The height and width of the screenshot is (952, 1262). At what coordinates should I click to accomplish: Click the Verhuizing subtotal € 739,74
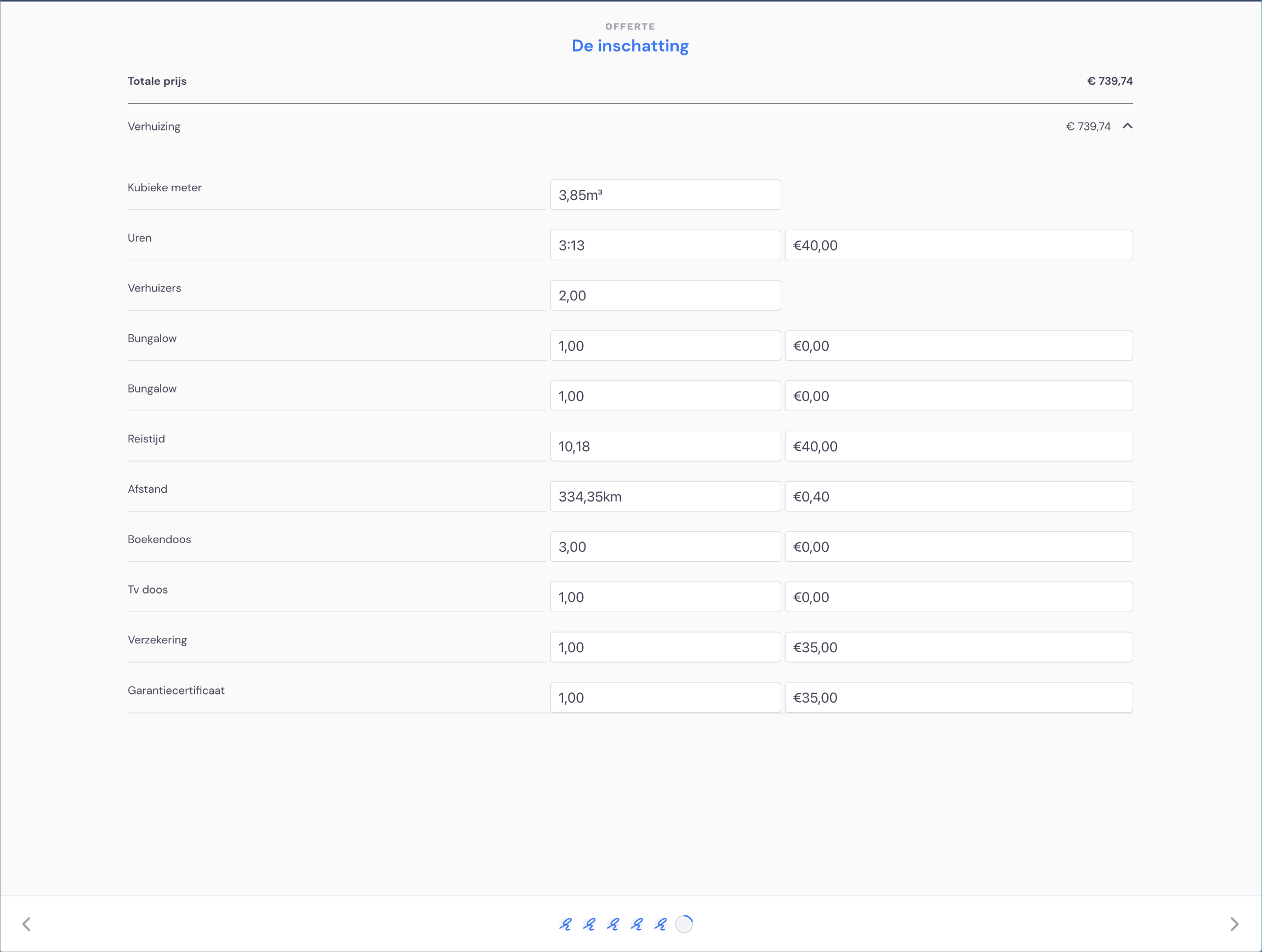(1088, 127)
